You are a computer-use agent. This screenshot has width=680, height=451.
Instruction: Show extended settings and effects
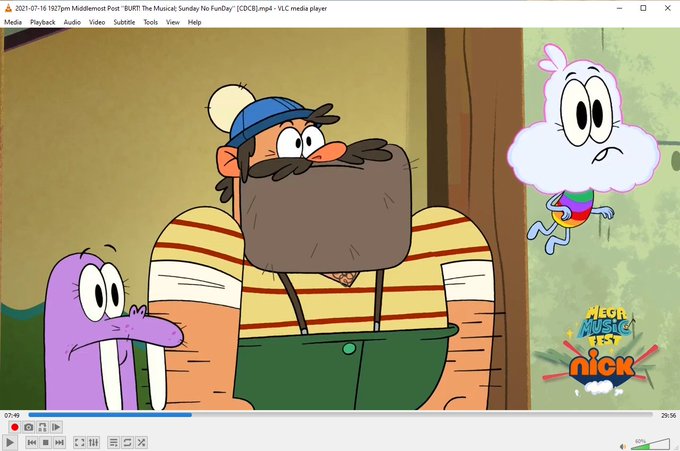click(x=93, y=442)
